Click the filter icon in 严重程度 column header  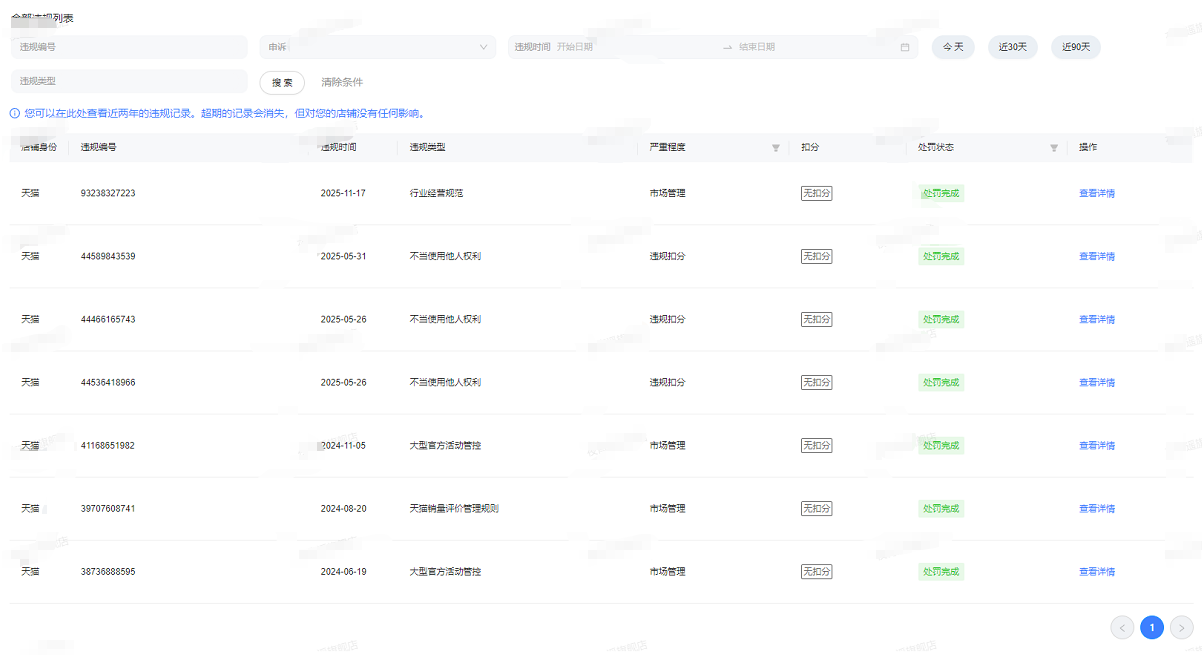click(x=775, y=148)
